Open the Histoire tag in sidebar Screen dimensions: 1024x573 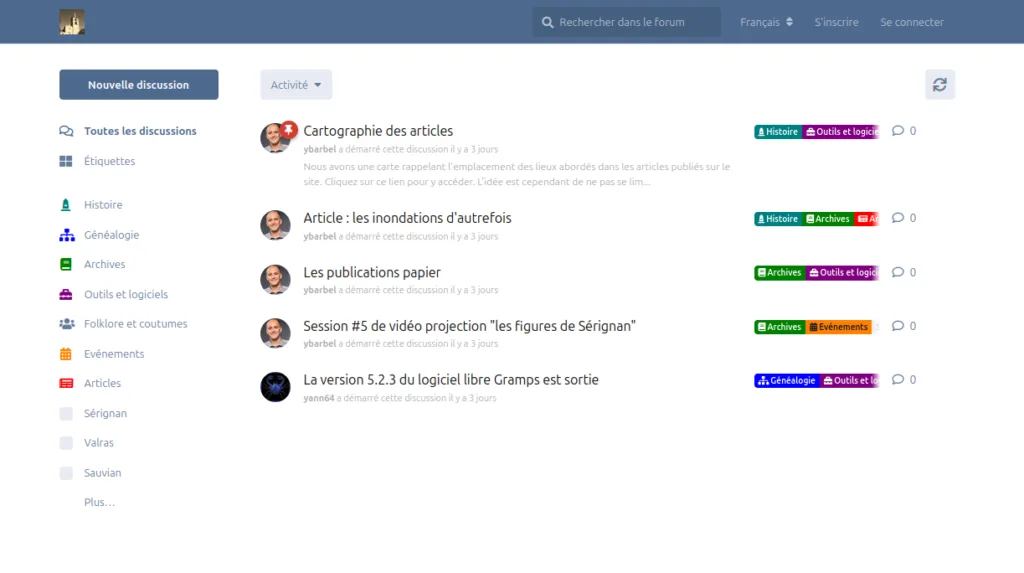(x=102, y=205)
